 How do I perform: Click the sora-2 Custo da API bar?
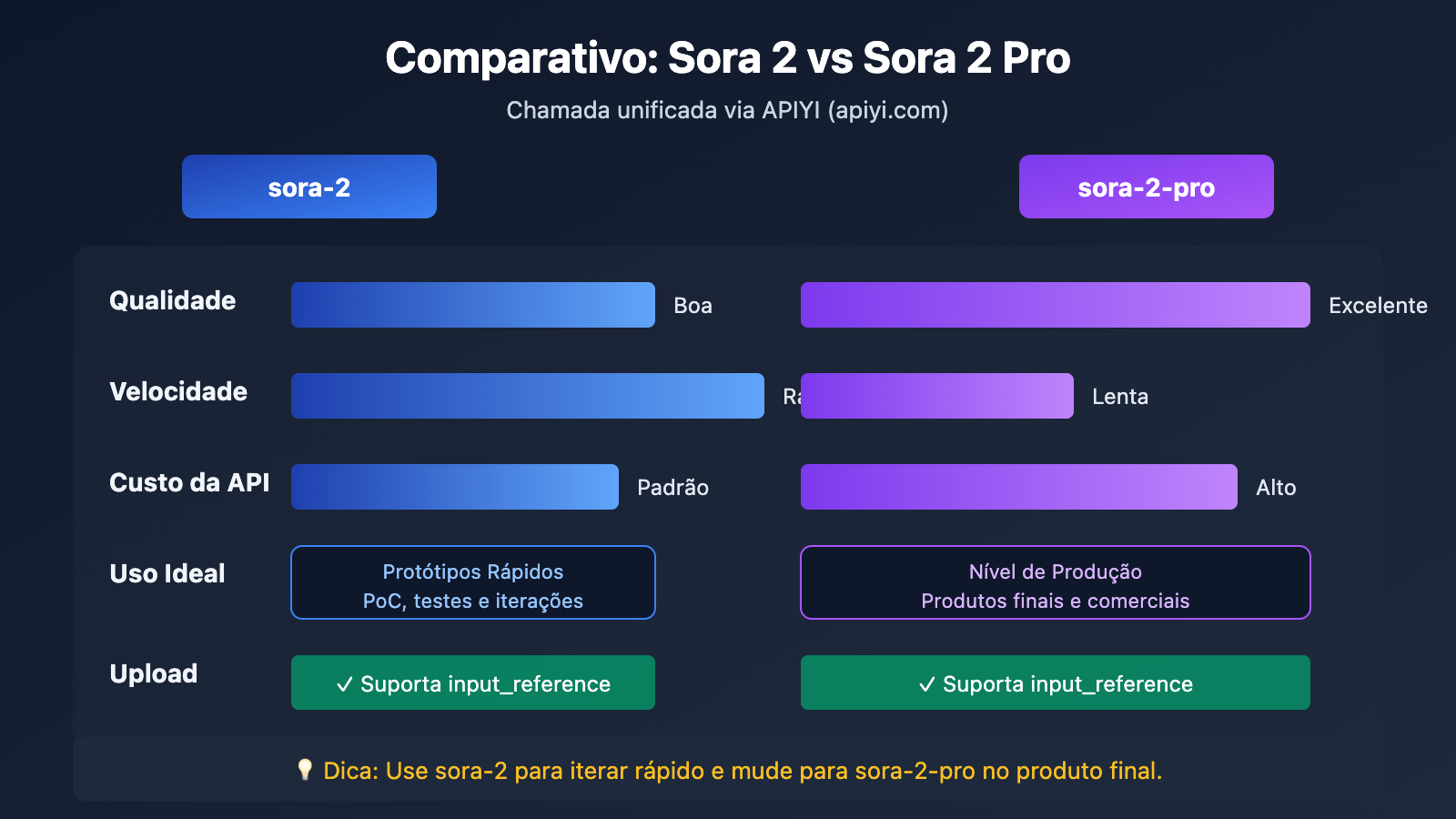tap(454, 487)
